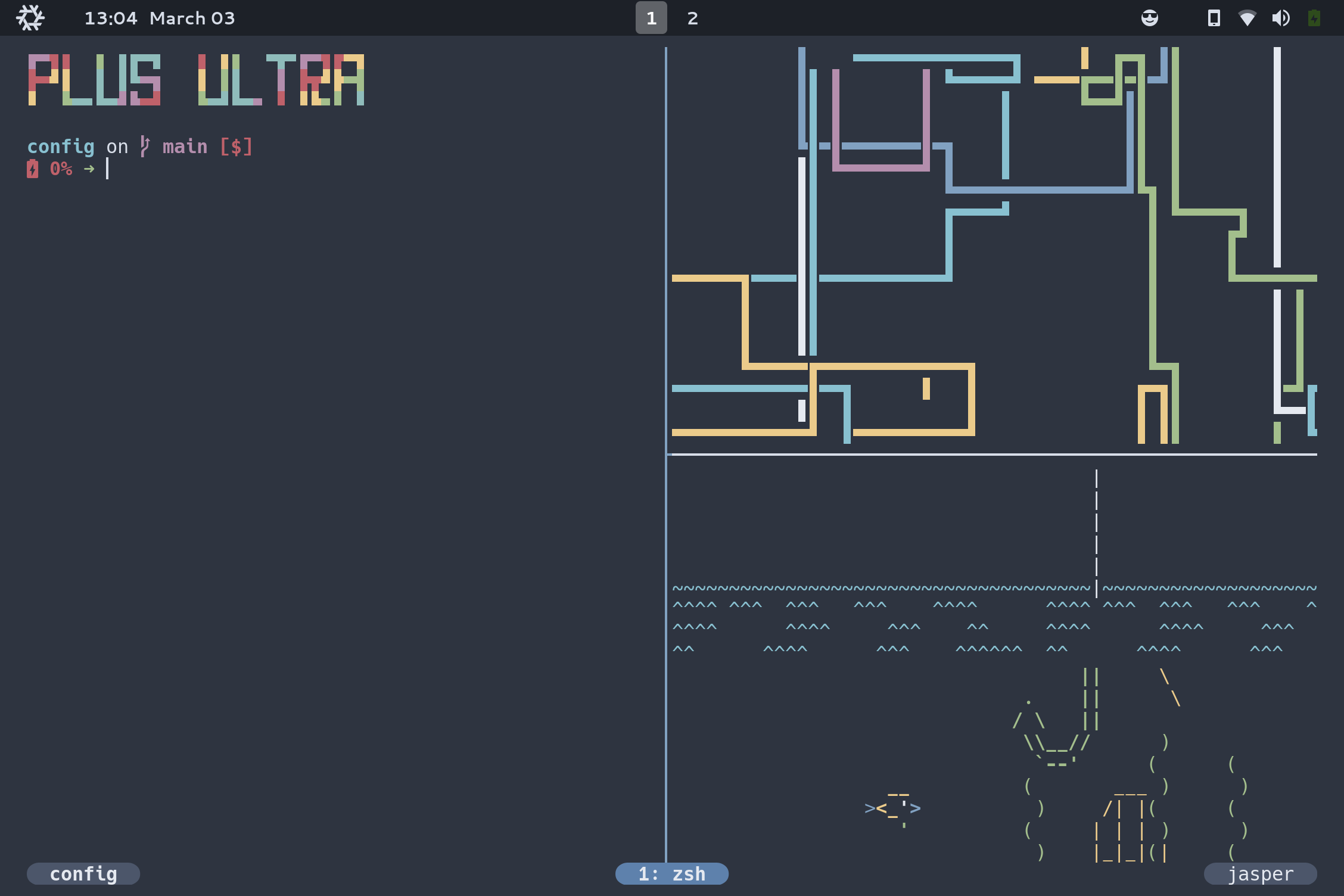
Task: Open the sunglasses emoji icon in bar
Action: pyautogui.click(x=1149, y=18)
